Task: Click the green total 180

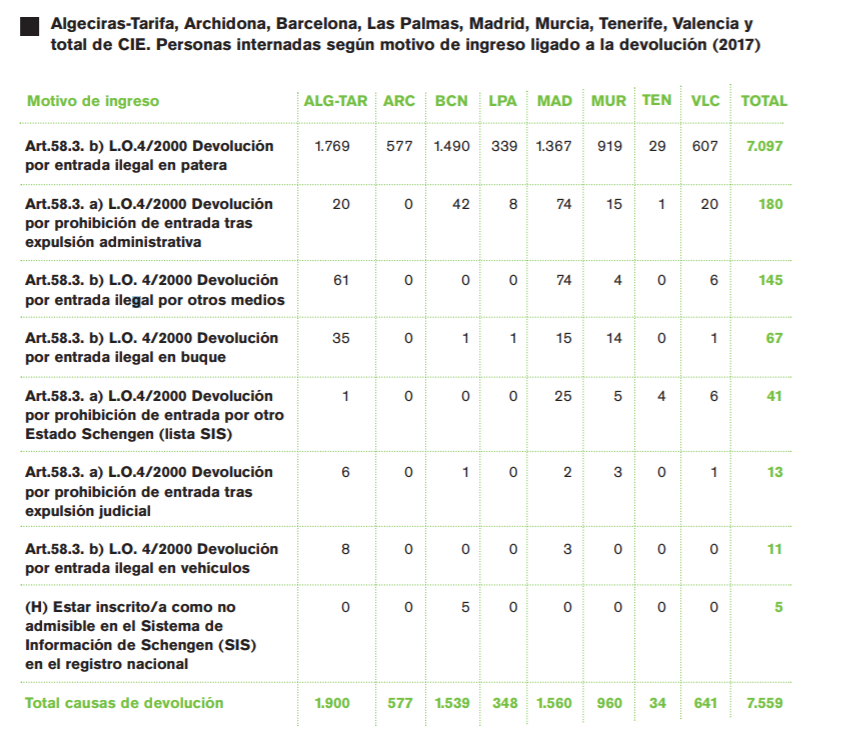Action: [771, 204]
